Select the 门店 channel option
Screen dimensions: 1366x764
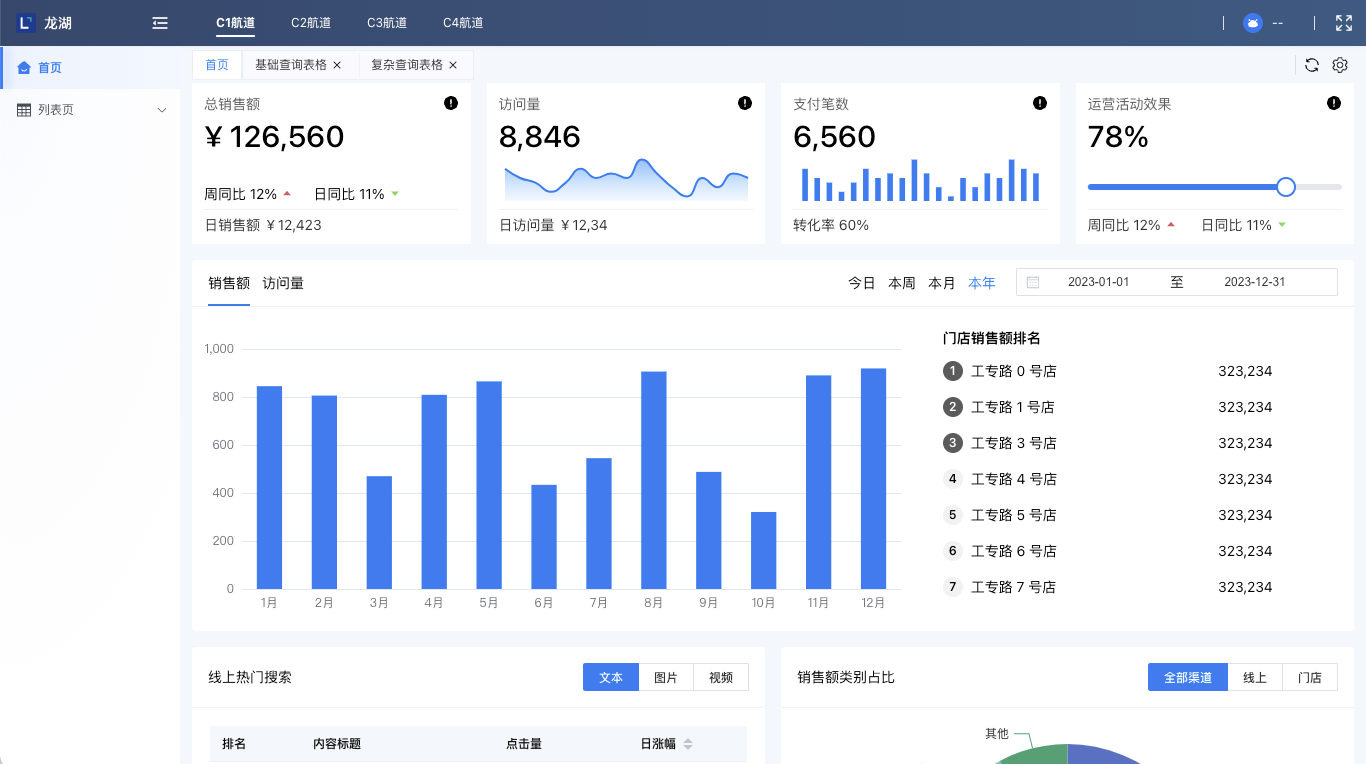(x=1310, y=677)
